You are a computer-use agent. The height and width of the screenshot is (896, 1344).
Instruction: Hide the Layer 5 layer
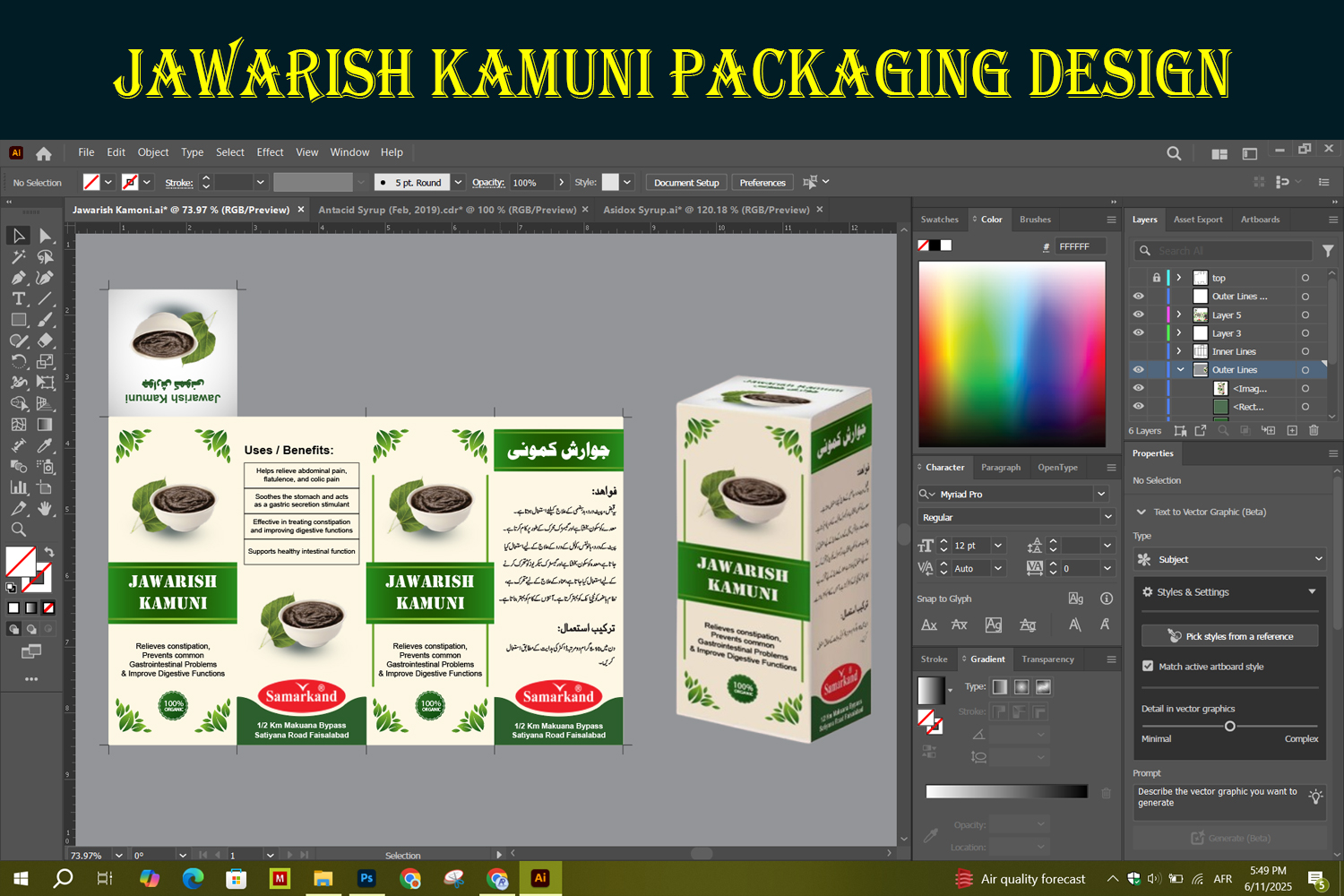click(x=1138, y=314)
